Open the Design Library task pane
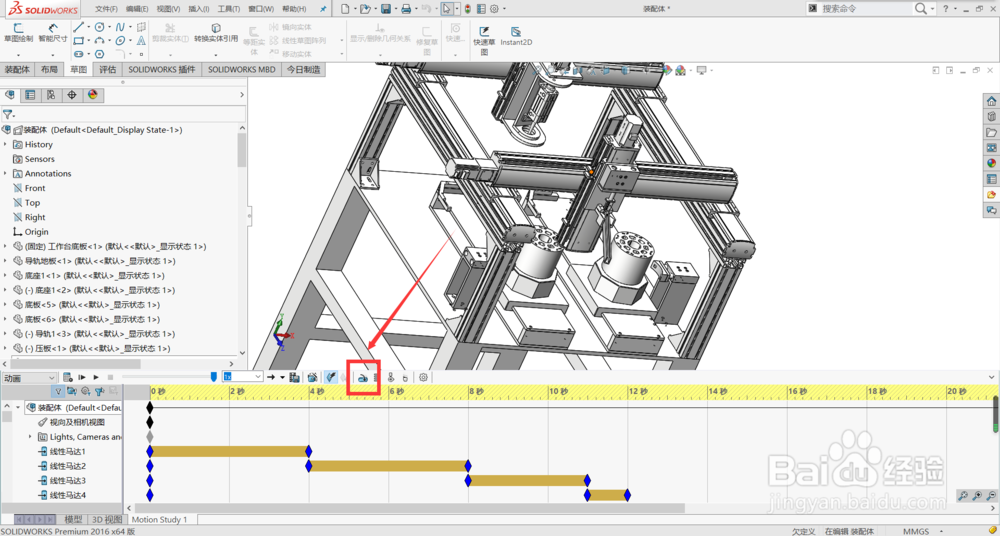 coord(992,117)
